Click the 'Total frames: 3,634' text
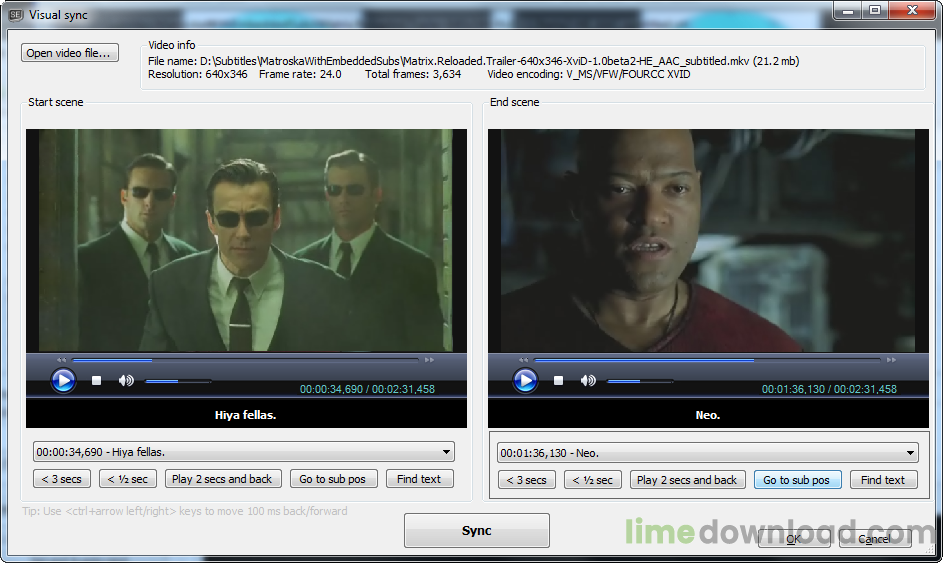Screen dimensions: 943x563 pyautogui.click(x=413, y=74)
